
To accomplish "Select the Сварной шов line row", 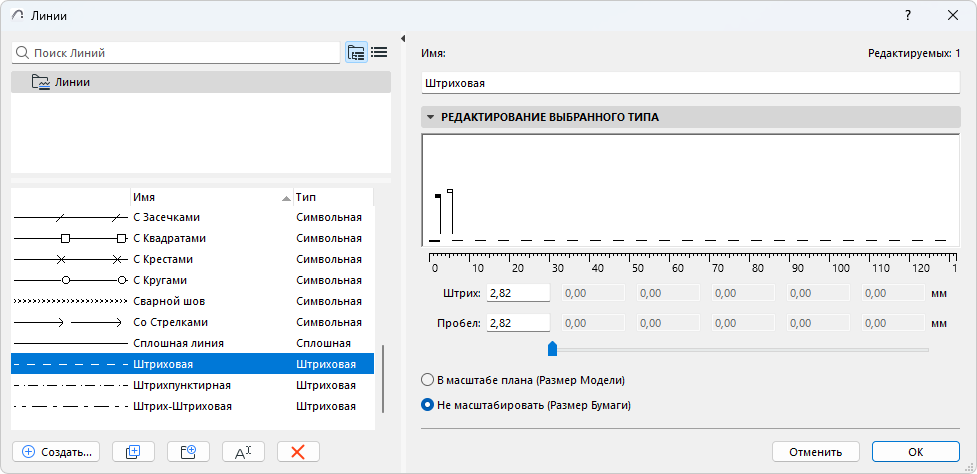I will [x=193, y=301].
